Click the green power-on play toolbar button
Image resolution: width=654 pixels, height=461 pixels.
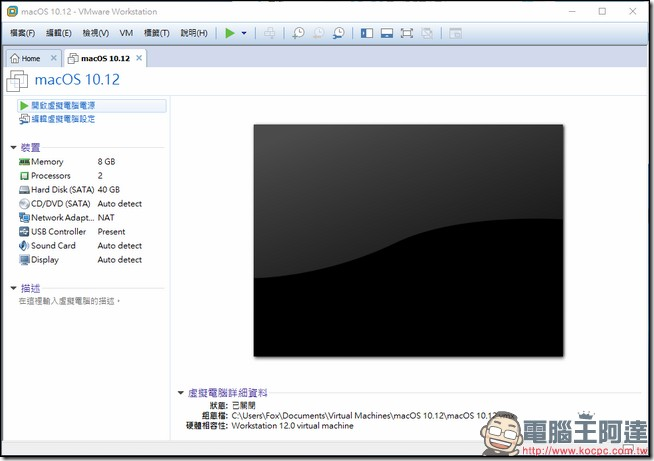pos(230,33)
